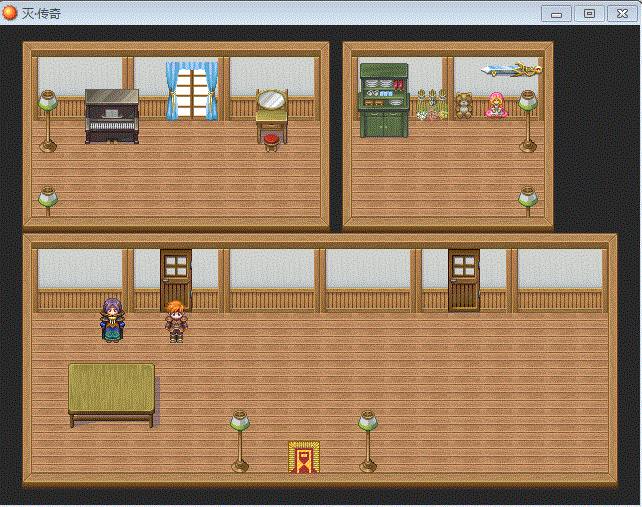Screen dimensions: 642x507
Task: Click the upright piano in the bedroom
Action: [112, 116]
